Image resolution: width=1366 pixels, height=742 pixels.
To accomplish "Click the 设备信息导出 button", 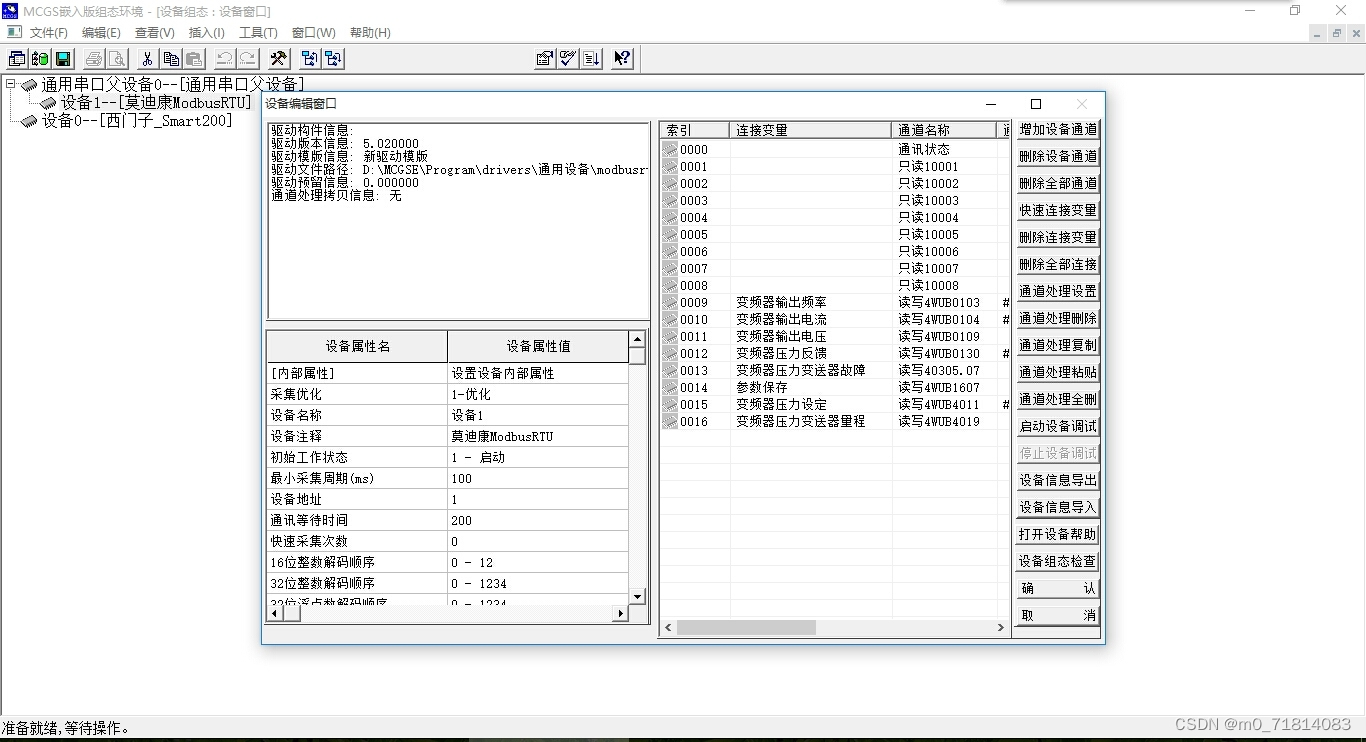I will pyautogui.click(x=1058, y=481).
